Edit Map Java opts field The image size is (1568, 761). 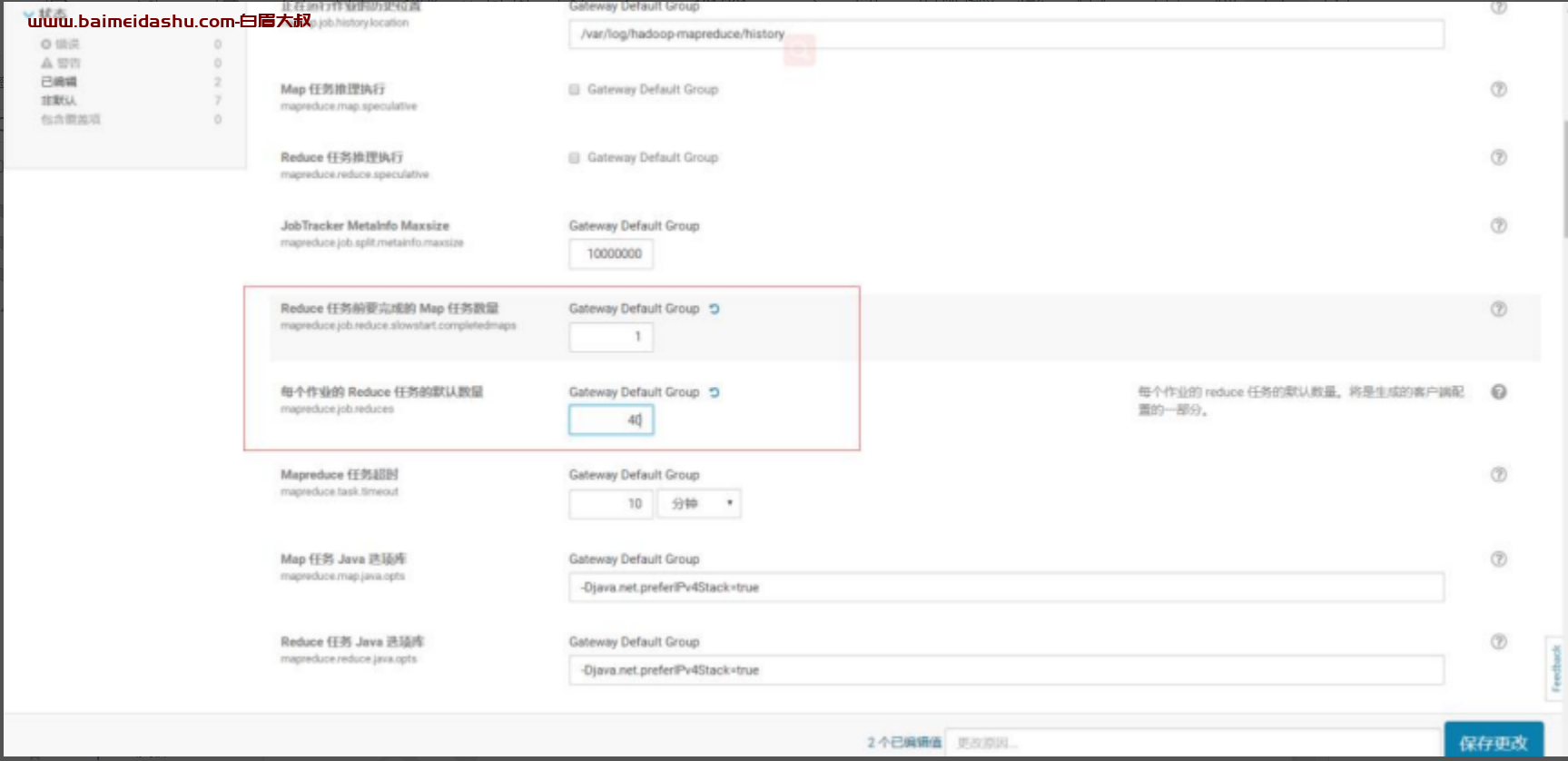tap(1006, 587)
